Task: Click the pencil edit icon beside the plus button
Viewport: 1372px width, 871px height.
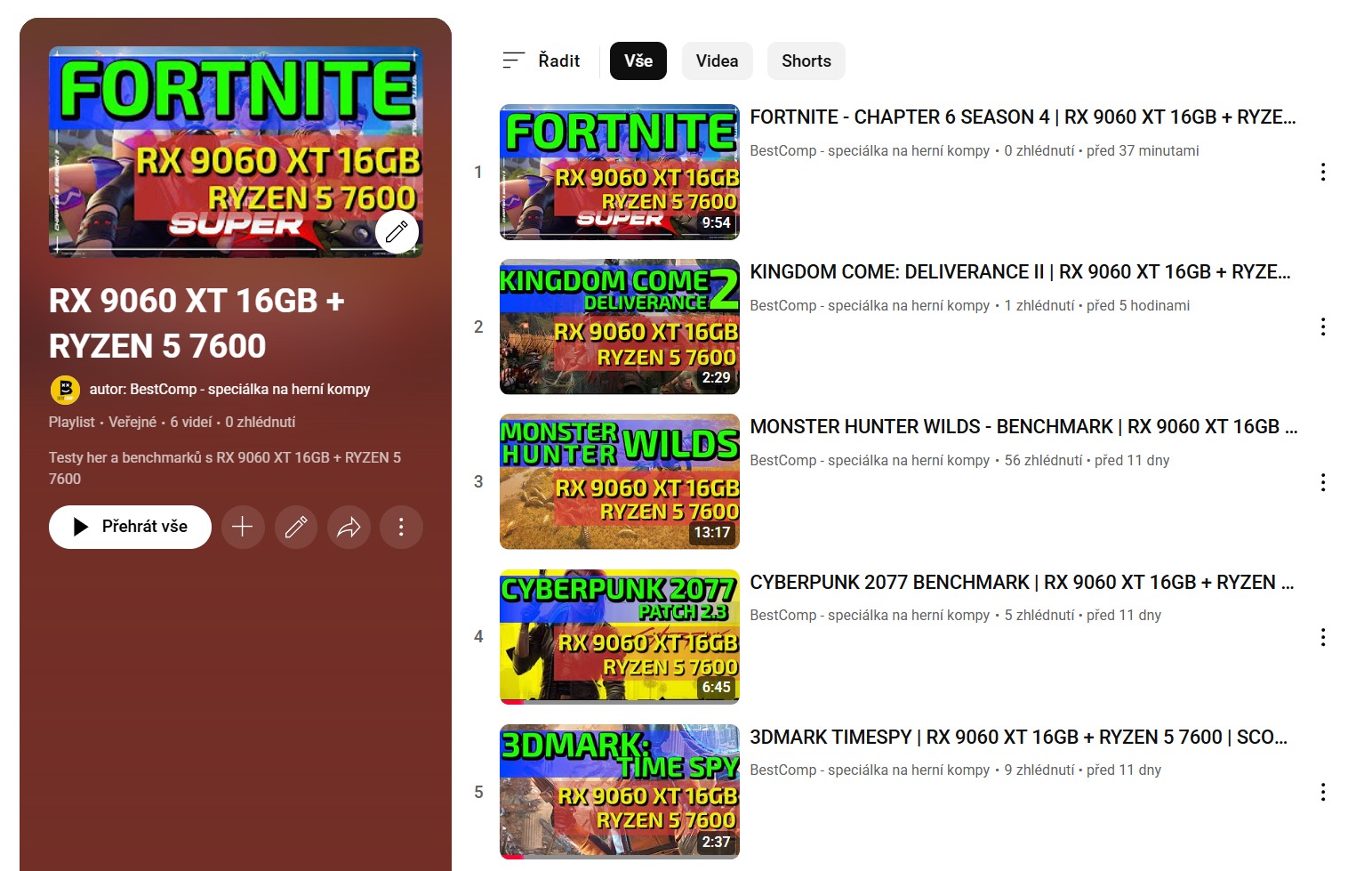Action: coord(296,527)
